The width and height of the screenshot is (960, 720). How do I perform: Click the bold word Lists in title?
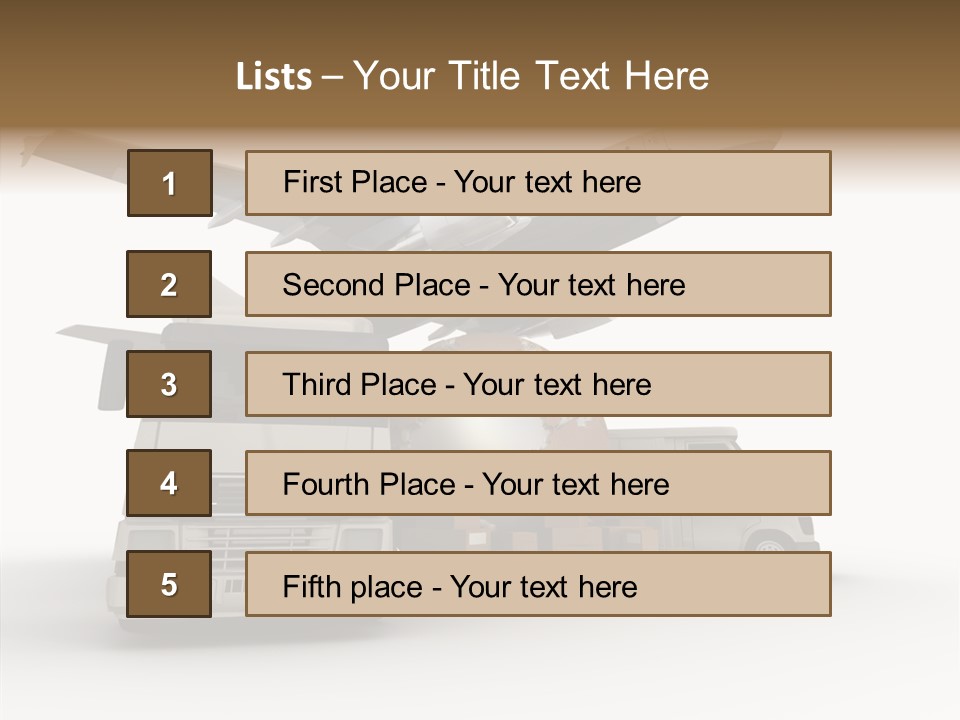point(274,77)
